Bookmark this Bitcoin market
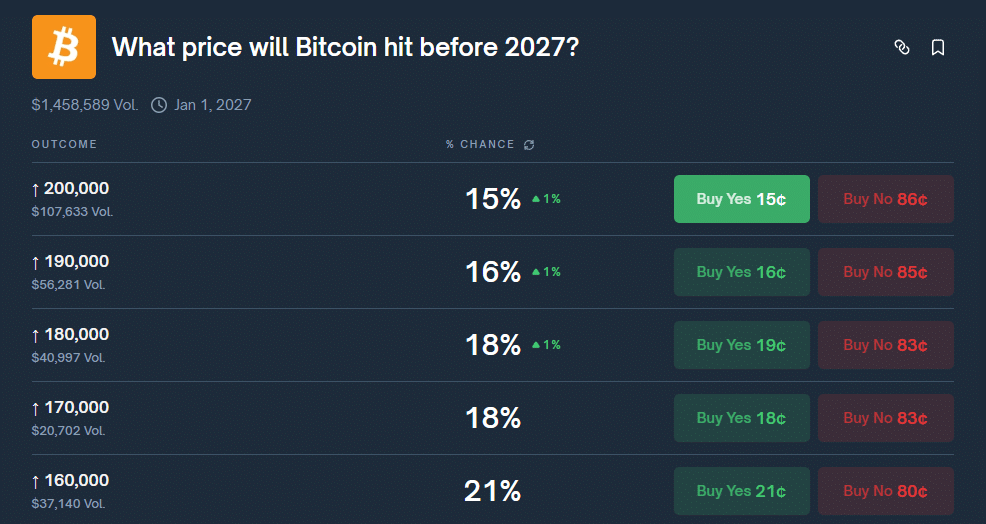The width and height of the screenshot is (986, 524). coord(938,47)
